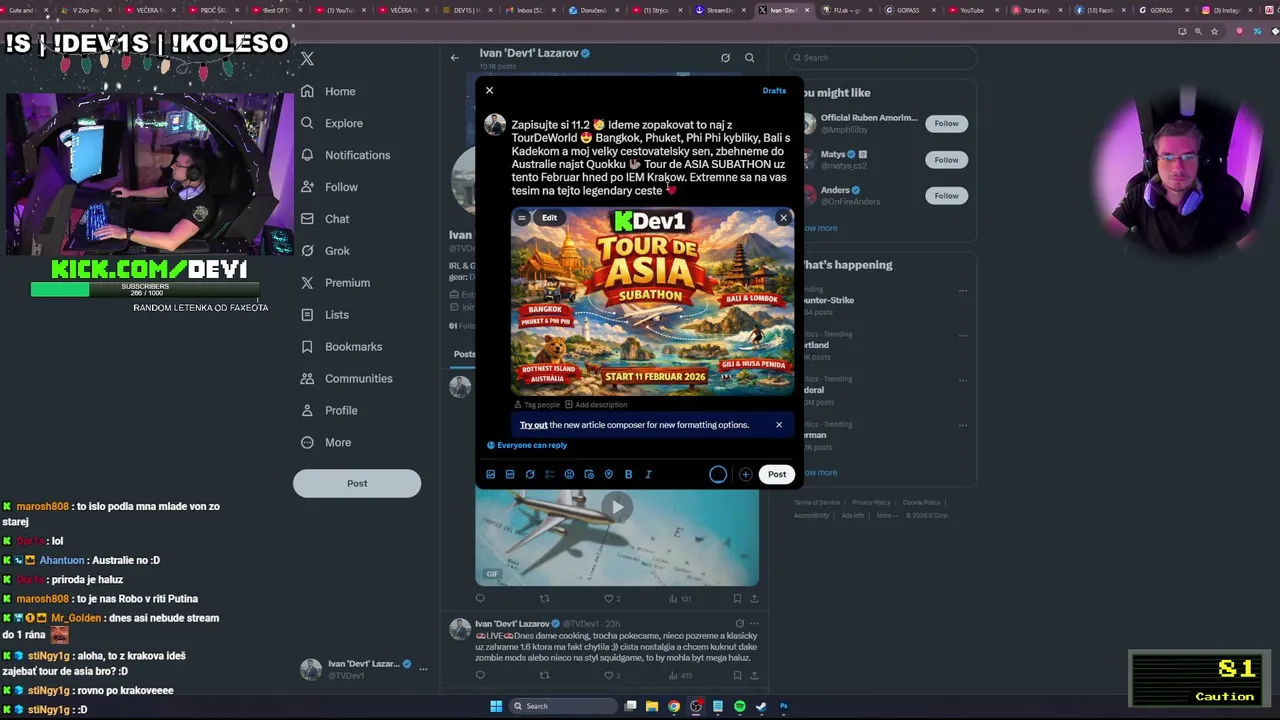Open the emoji picker in the composer
This screenshot has height=720, width=1280.
[x=569, y=475]
